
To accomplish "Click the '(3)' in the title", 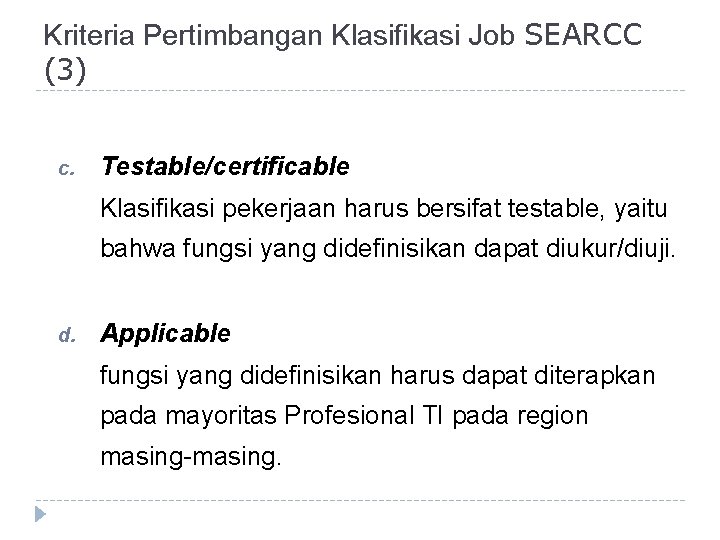I will click(x=65, y=71).
